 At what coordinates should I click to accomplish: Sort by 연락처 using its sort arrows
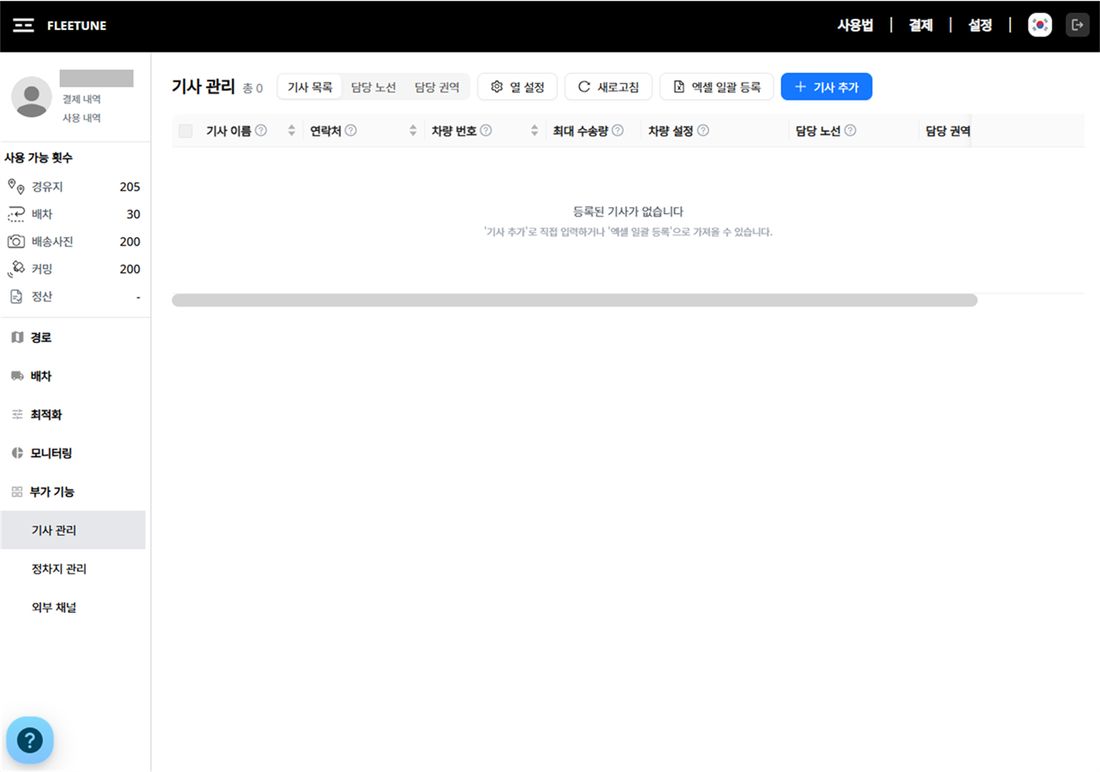point(412,131)
